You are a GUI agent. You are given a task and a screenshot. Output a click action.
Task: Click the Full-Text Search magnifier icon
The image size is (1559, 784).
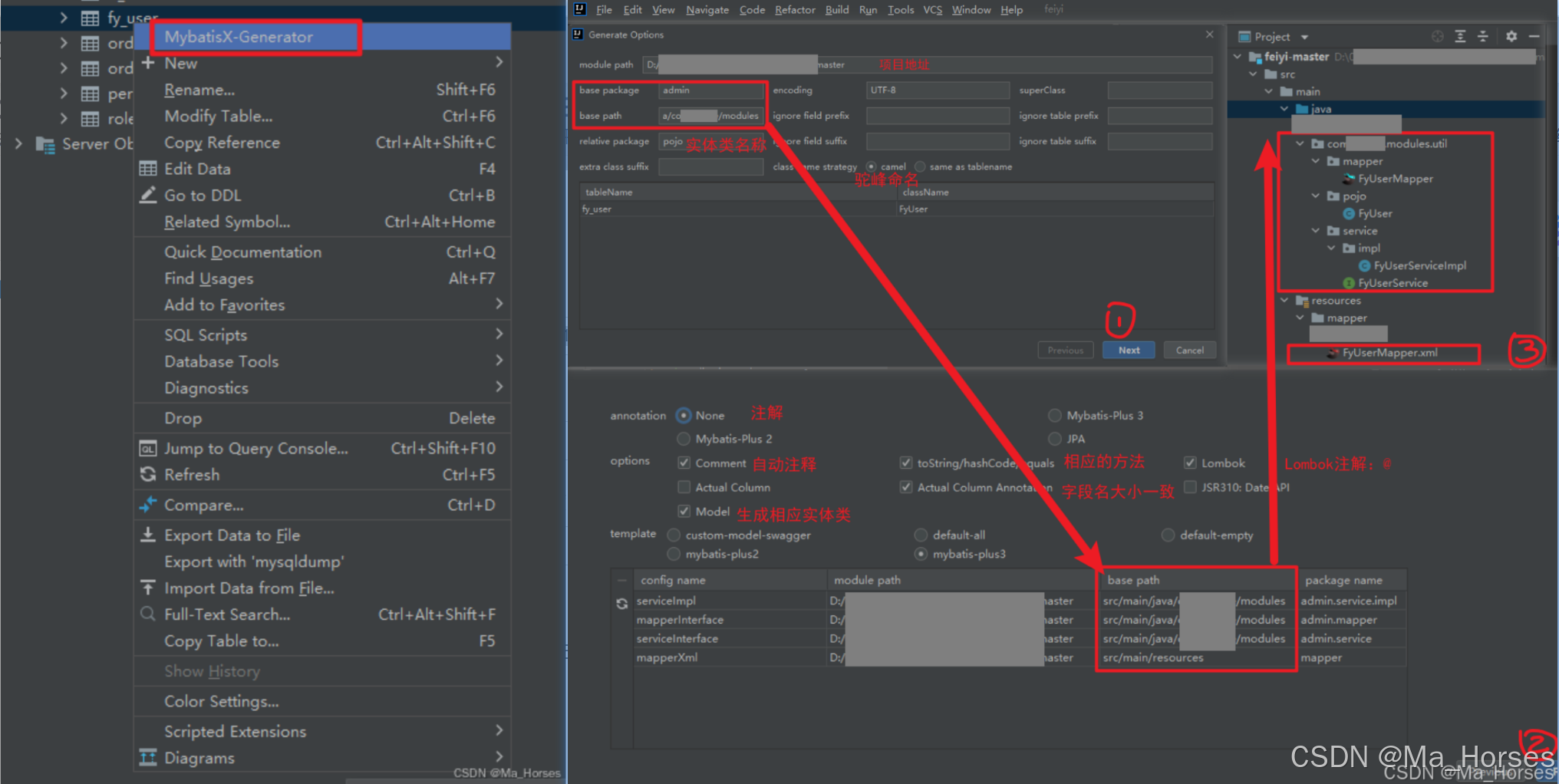point(147,614)
